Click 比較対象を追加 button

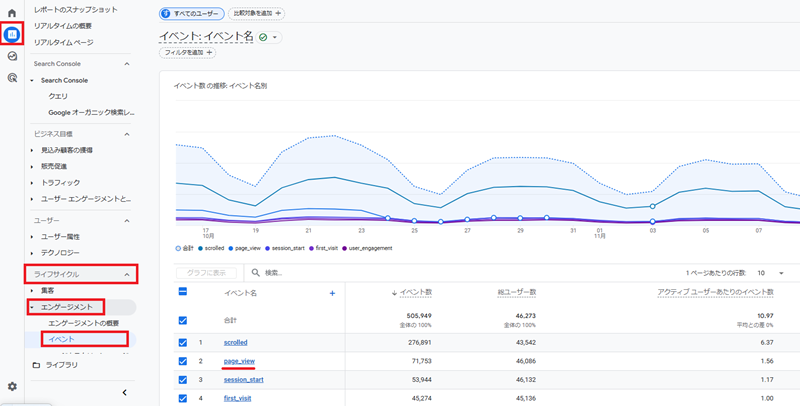257,14
